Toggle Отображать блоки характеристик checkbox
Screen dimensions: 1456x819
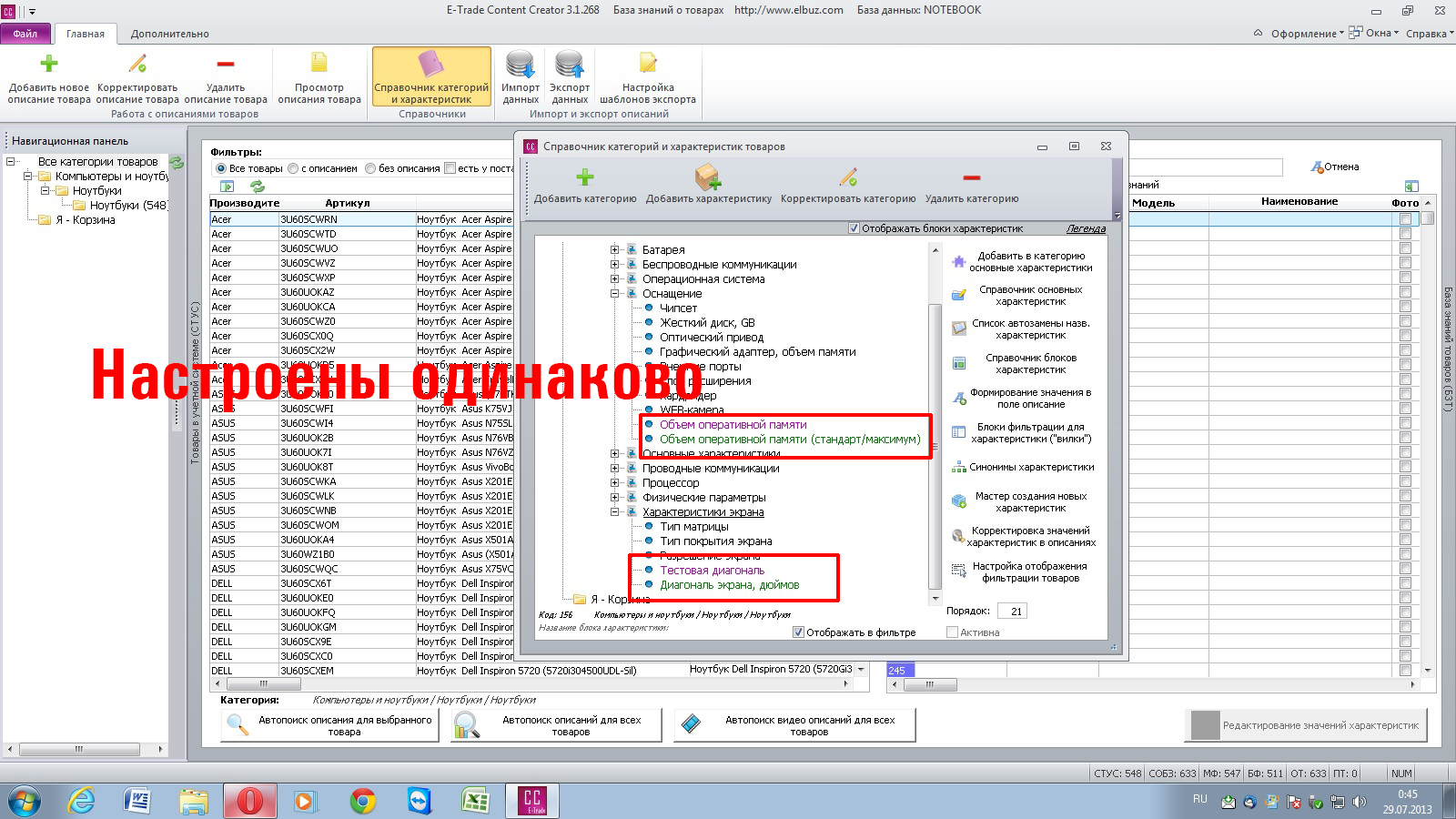coord(854,228)
